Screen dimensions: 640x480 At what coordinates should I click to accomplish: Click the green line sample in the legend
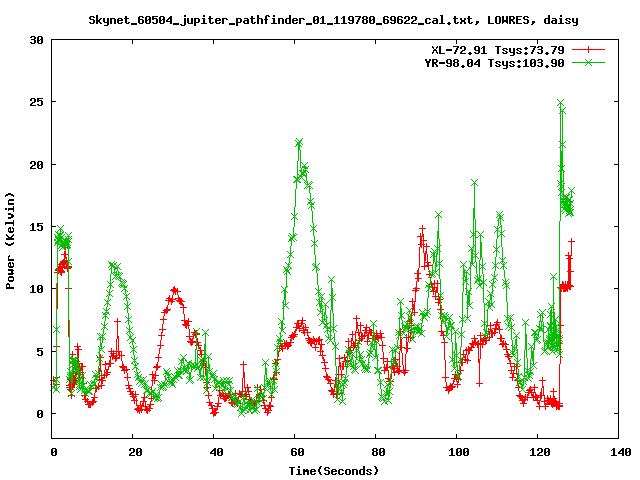pos(588,62)
